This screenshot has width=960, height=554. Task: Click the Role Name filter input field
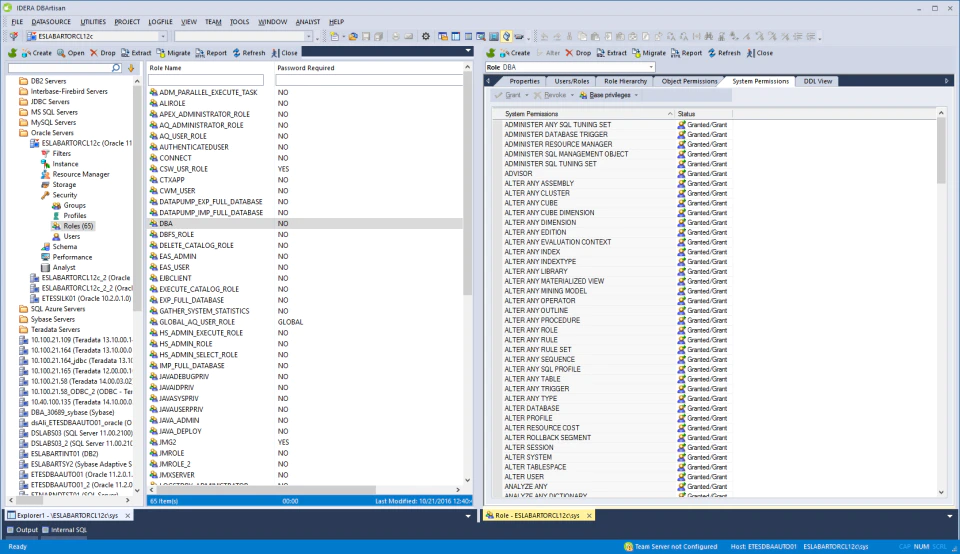pos(206,80)
